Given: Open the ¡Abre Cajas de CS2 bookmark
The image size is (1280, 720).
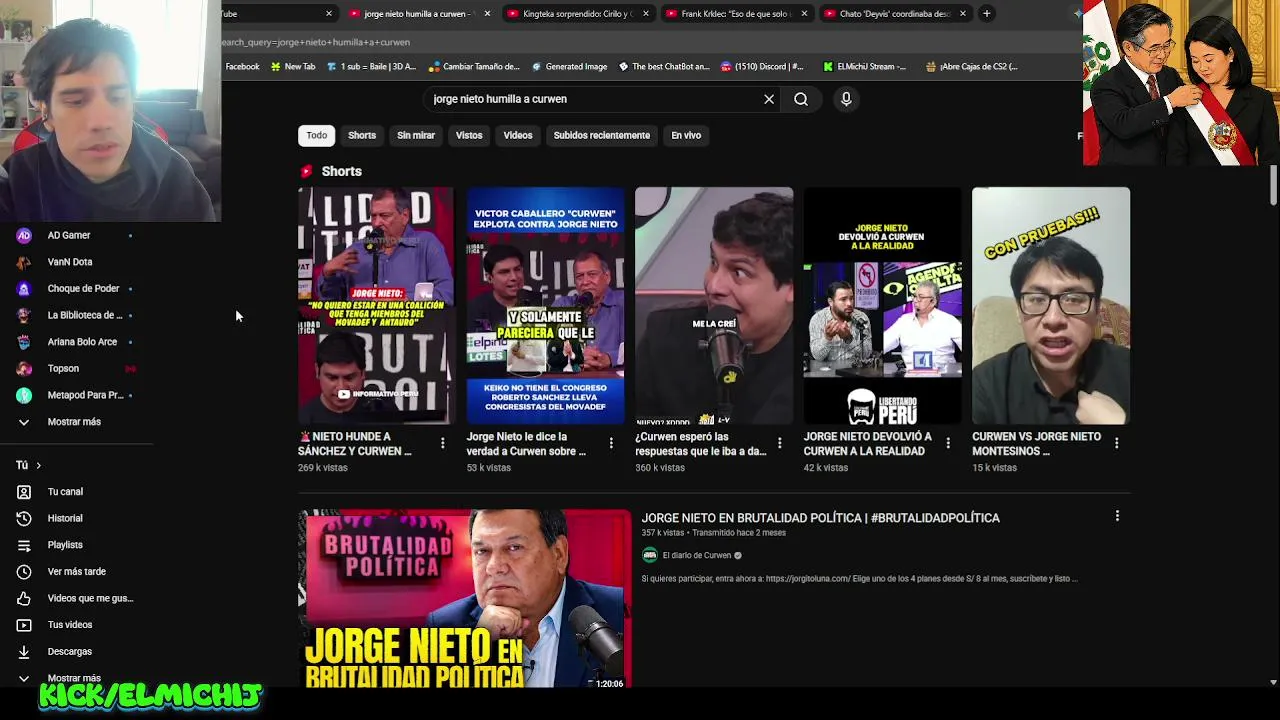Looking at the screenshot, I should click(x=972, y=67).
